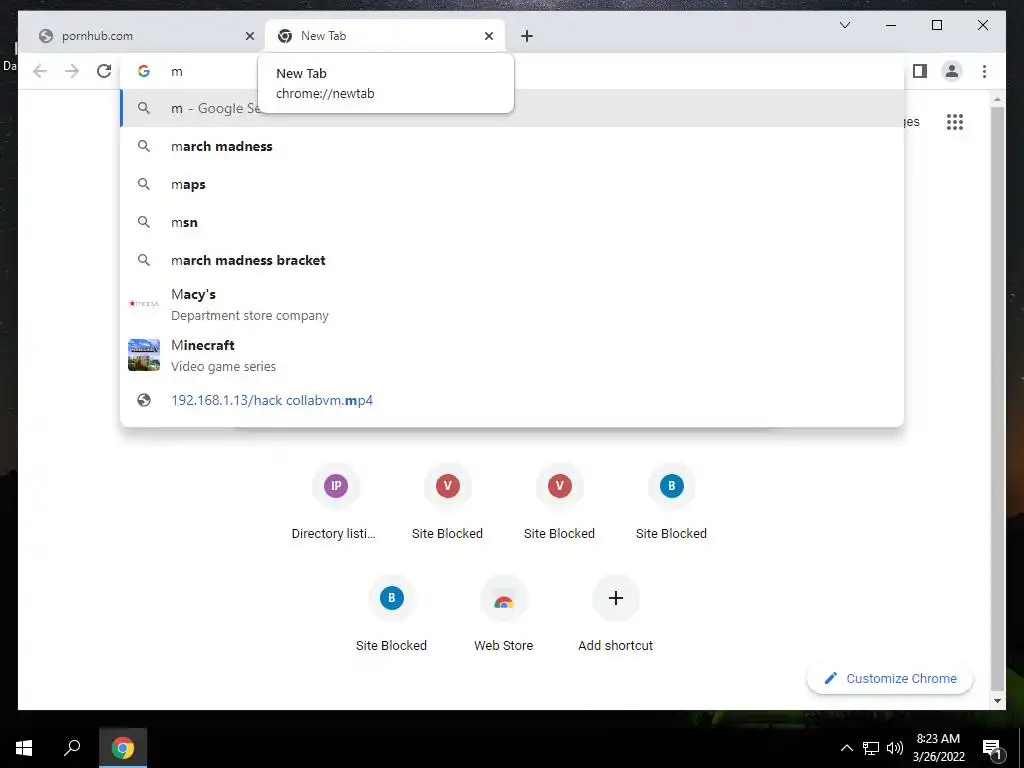
Task: Go back with the back arrow
Action: point(40,71)
